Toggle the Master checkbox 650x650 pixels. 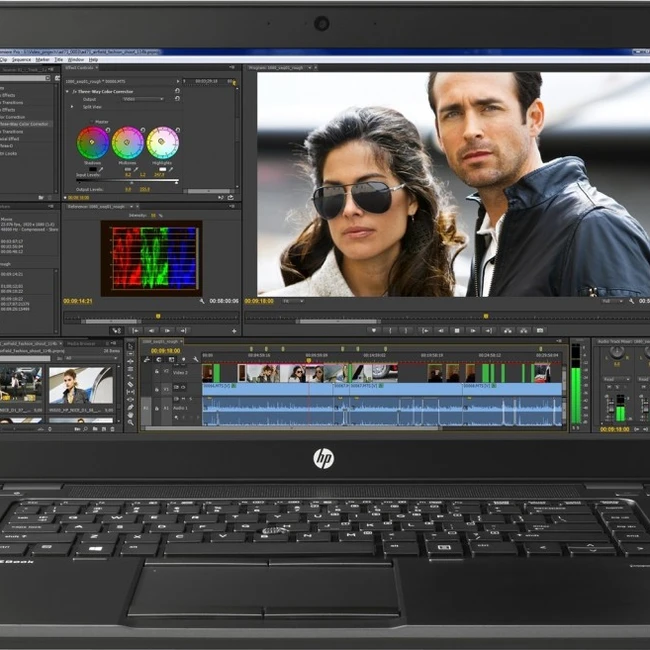click(x=92, y=122)
